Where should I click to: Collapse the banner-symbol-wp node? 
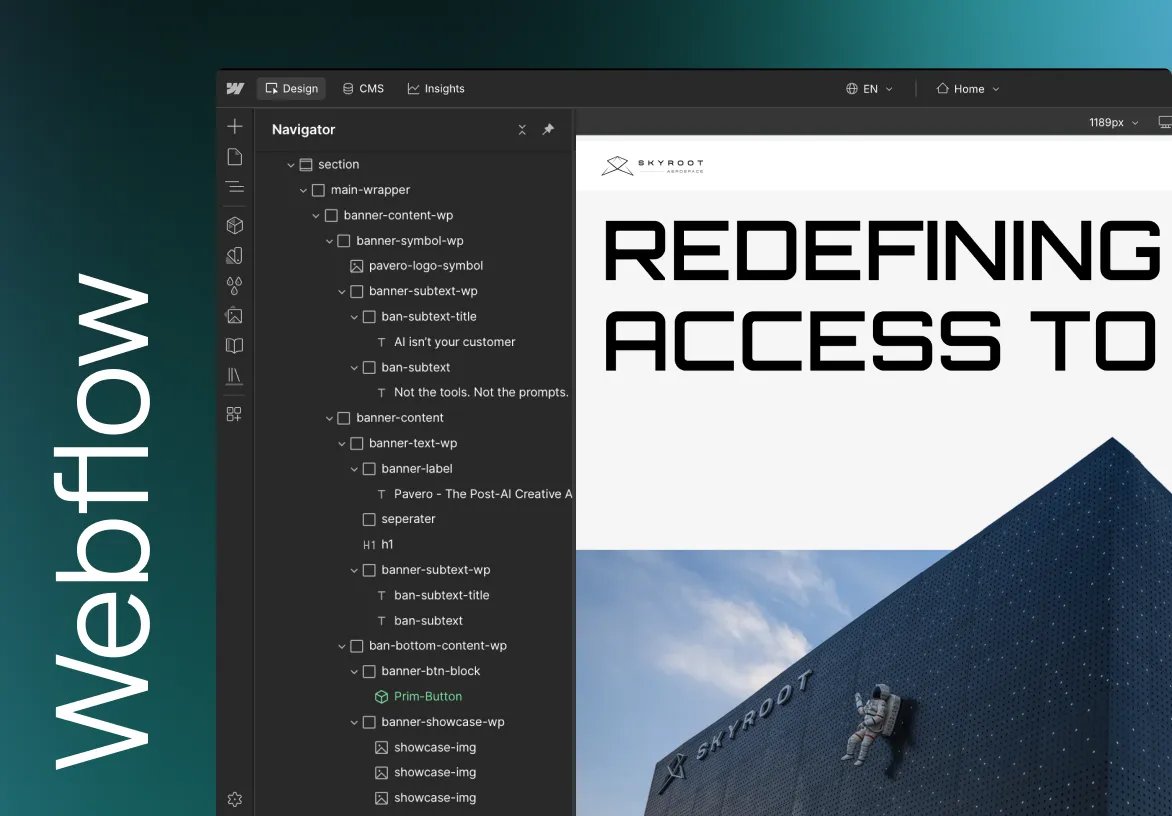(x=329, y=241)
